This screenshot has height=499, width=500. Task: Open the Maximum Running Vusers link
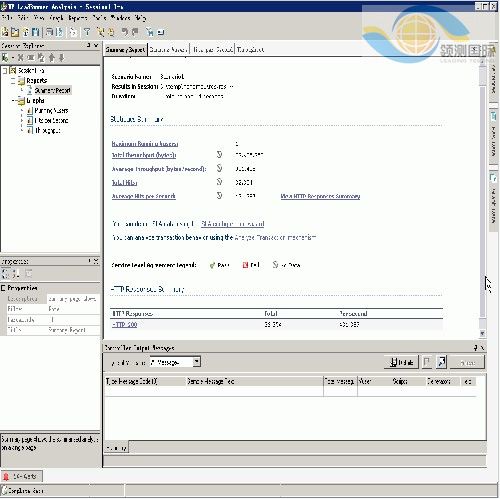coord(145,144)
